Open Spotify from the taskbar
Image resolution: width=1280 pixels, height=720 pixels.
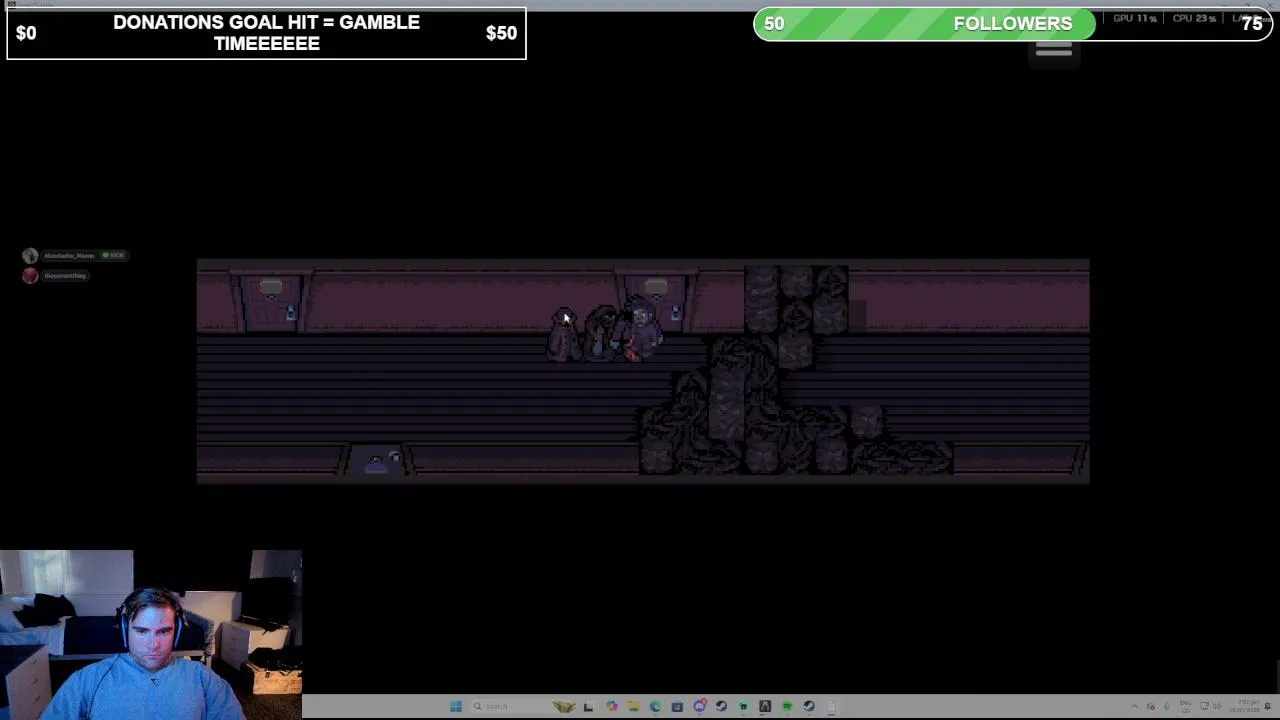pos(787,706)
